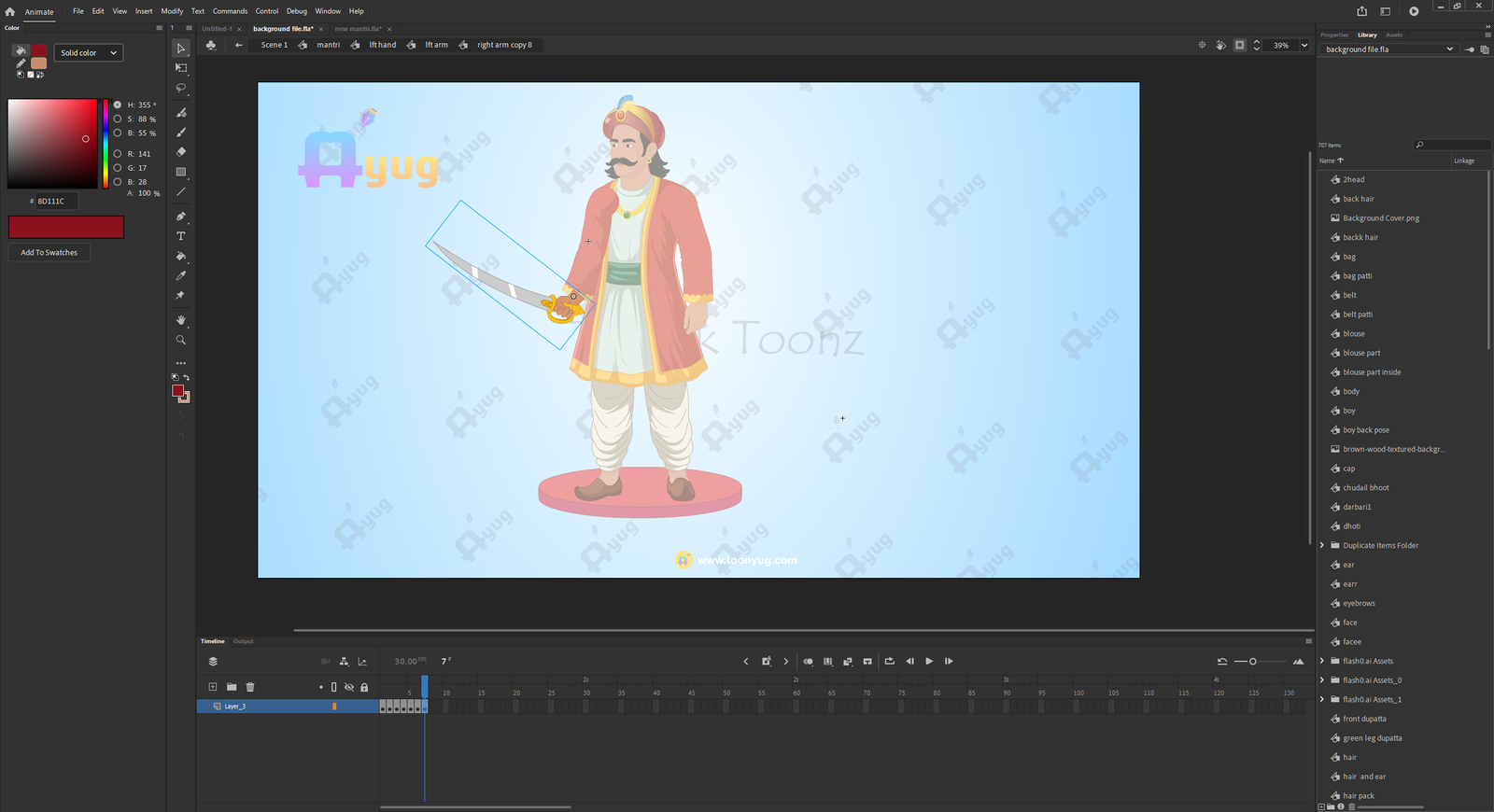Select the Lasso tool
Screen dimensions: 1494x812
click(181, 88)
